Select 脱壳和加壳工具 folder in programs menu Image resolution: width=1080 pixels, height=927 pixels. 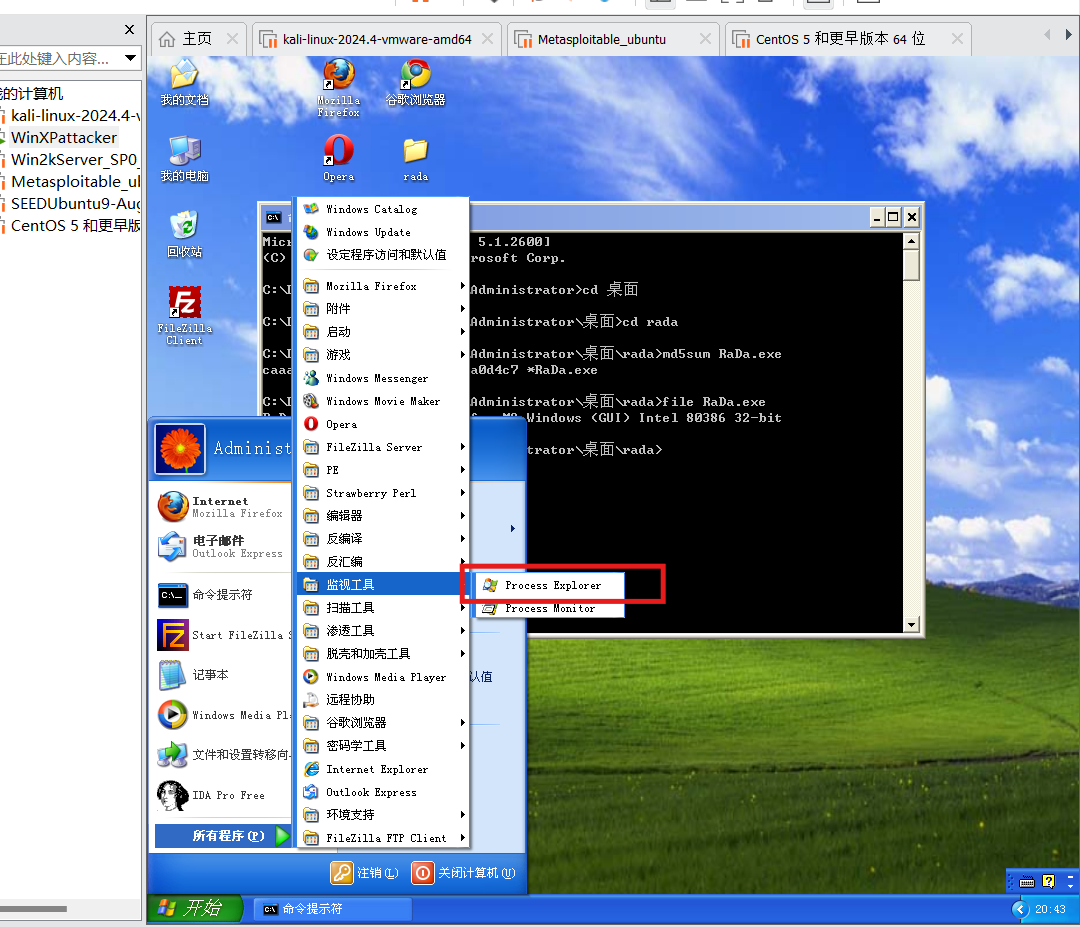click(x=383, y=654)
